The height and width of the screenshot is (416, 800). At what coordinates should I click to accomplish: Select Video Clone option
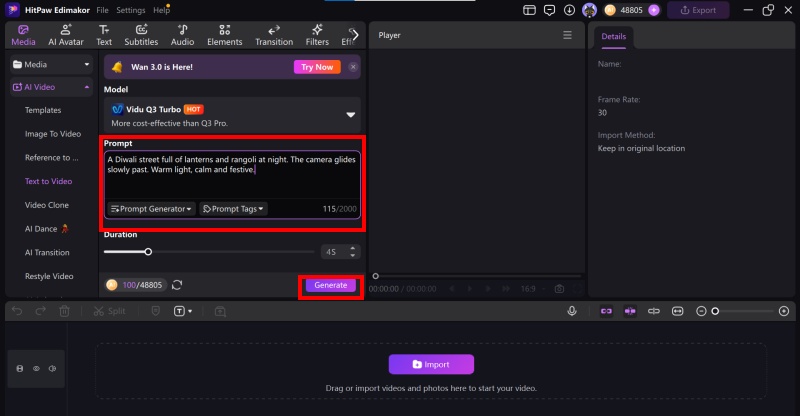[x=47, y=205]
